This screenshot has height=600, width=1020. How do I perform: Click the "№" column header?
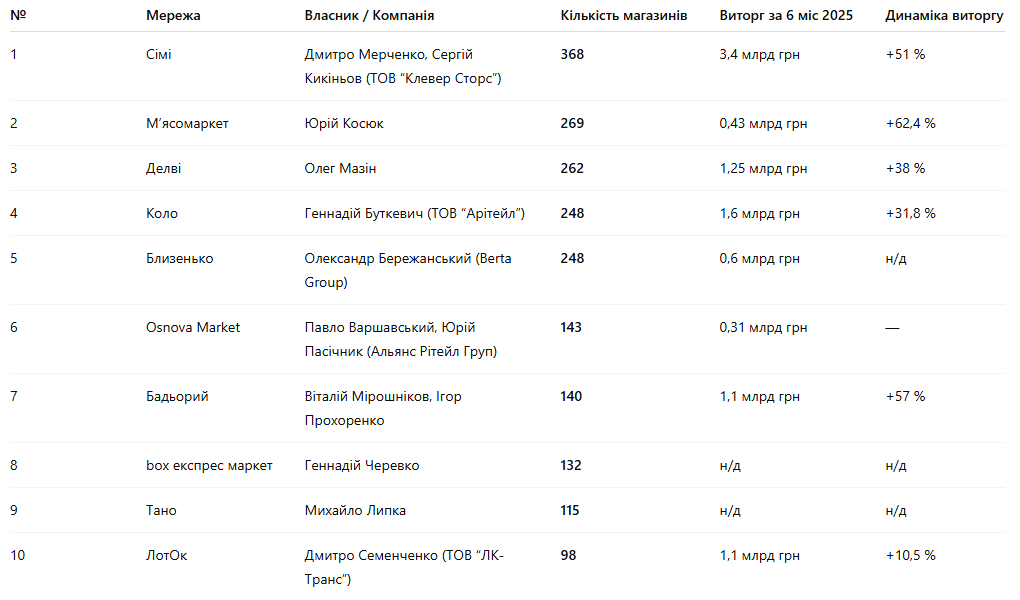coord(18,16)
